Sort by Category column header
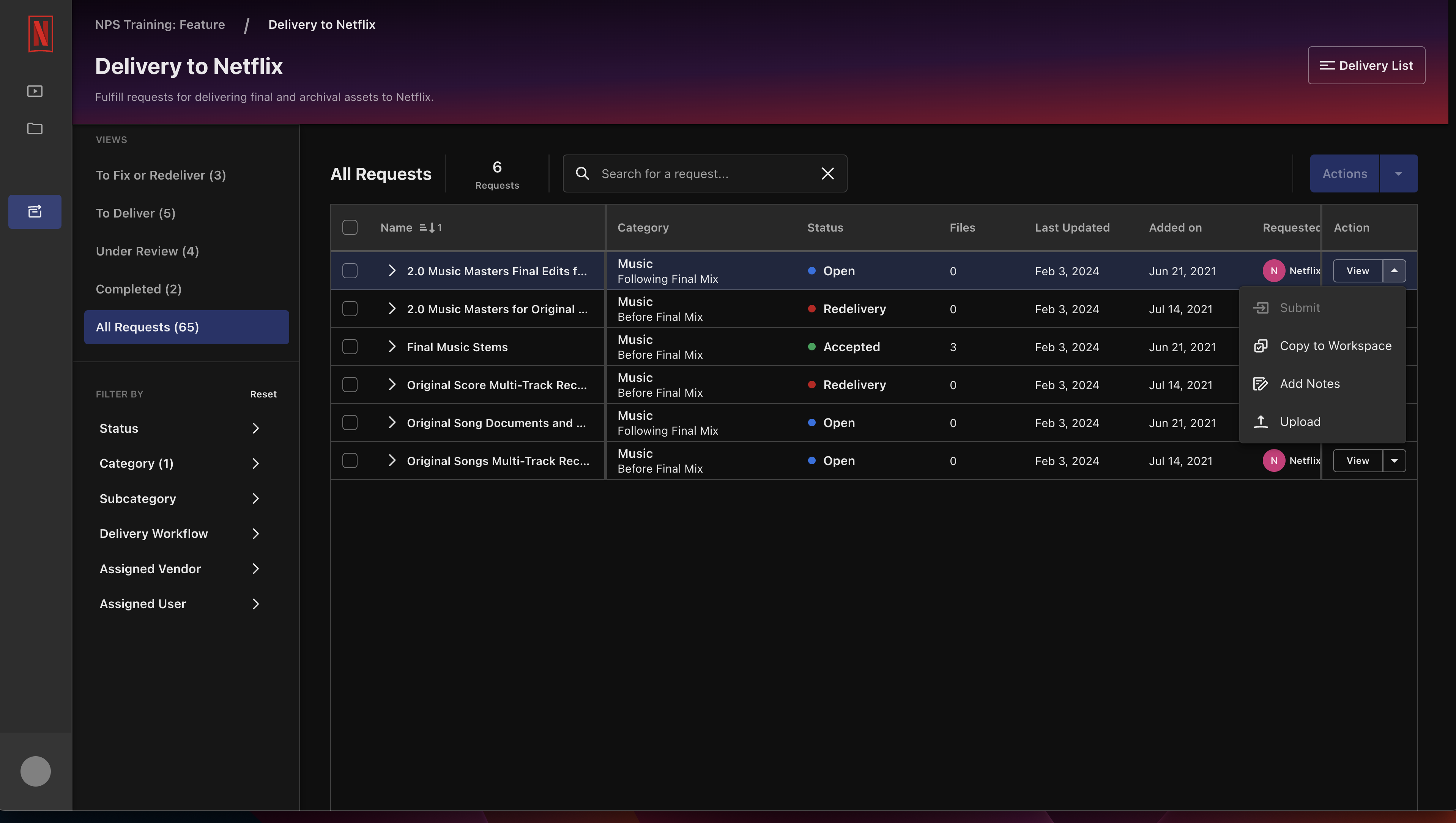The image size is (1456, 823). (x=643, y=227)
